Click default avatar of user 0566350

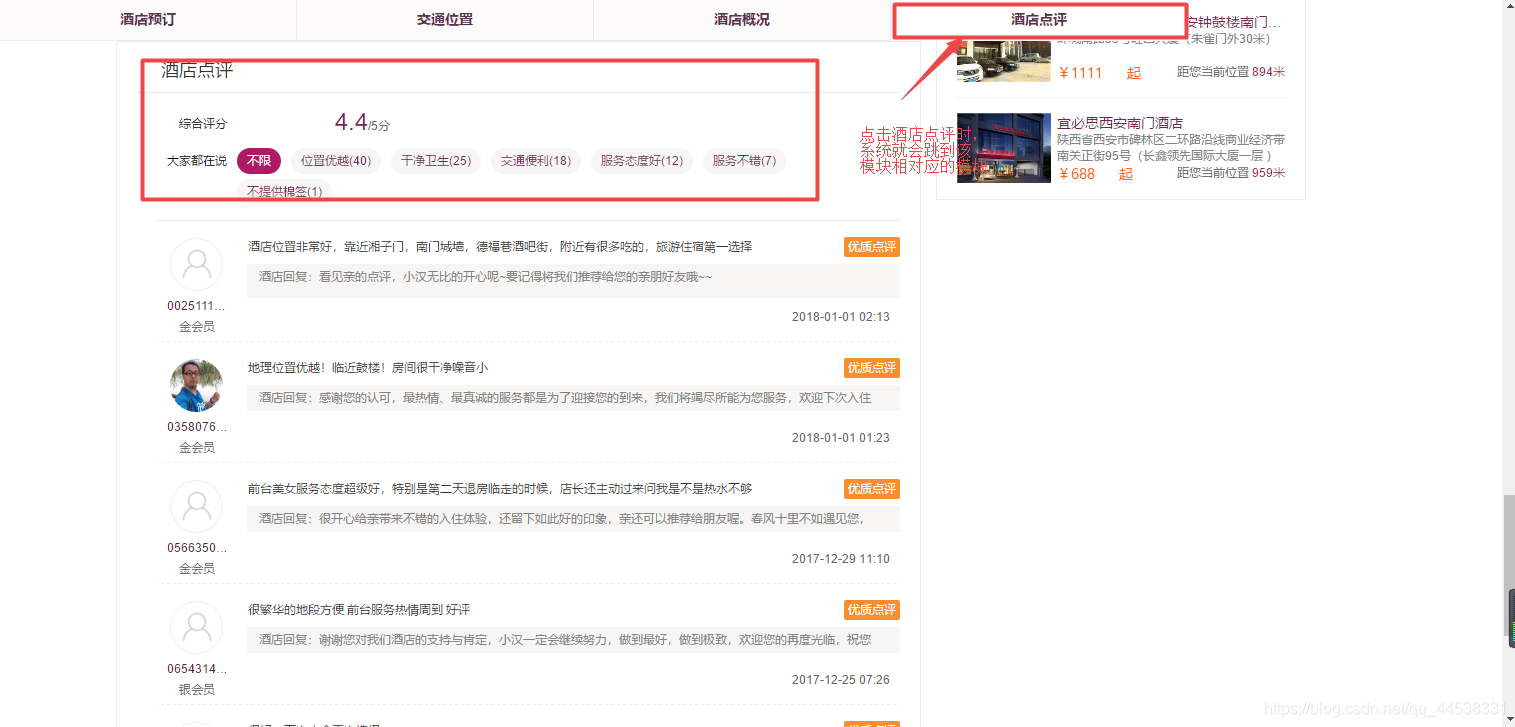click(x=197, y=507)
